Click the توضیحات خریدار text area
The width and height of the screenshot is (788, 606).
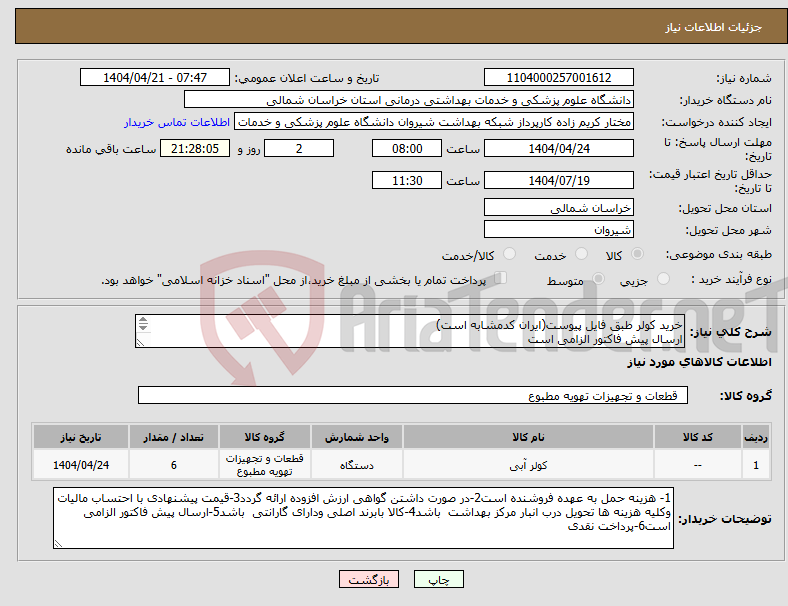click(x=363, y=518)
